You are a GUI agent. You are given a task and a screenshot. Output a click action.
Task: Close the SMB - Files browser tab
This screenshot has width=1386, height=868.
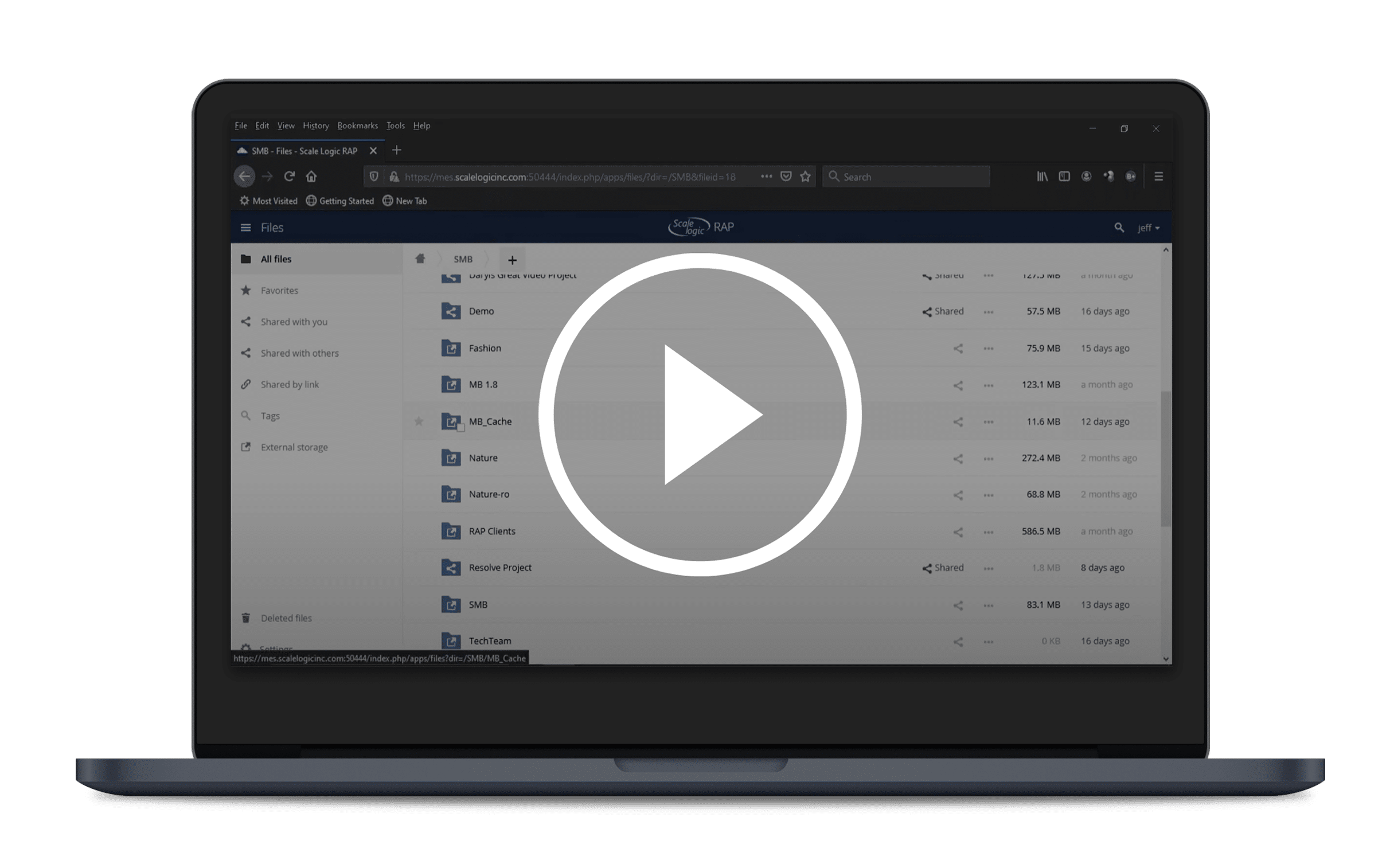[x=373, y=151]
